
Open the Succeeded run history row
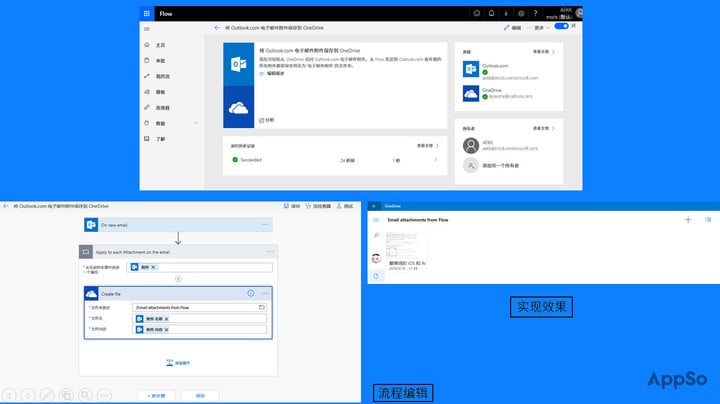point(334,160)
